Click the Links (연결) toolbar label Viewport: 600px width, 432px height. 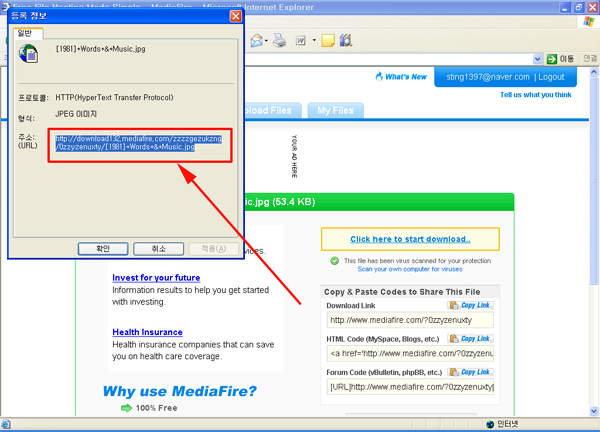(590, 59)
